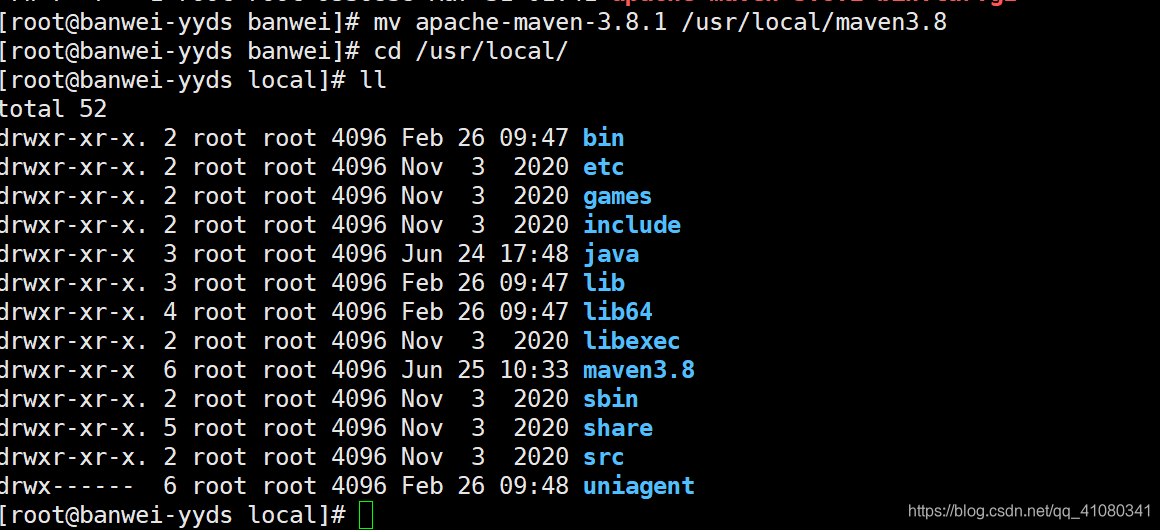Click the 'games' directory name
The height and width of the screenshot is (530, 1160).
[x=617, y=196]
